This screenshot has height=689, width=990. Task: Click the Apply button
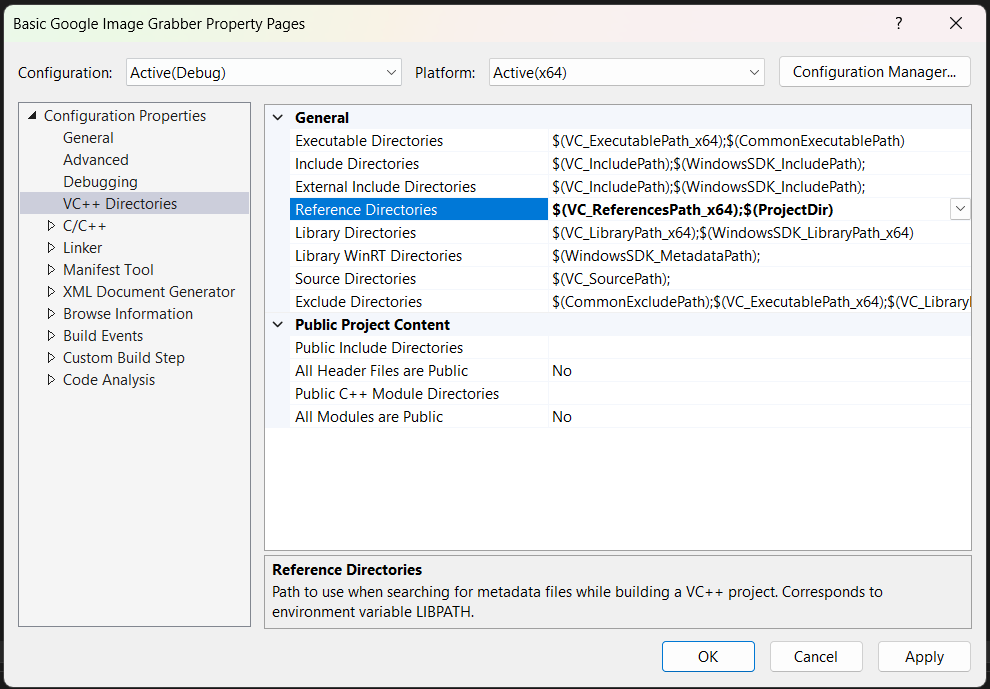pos(923,657)
